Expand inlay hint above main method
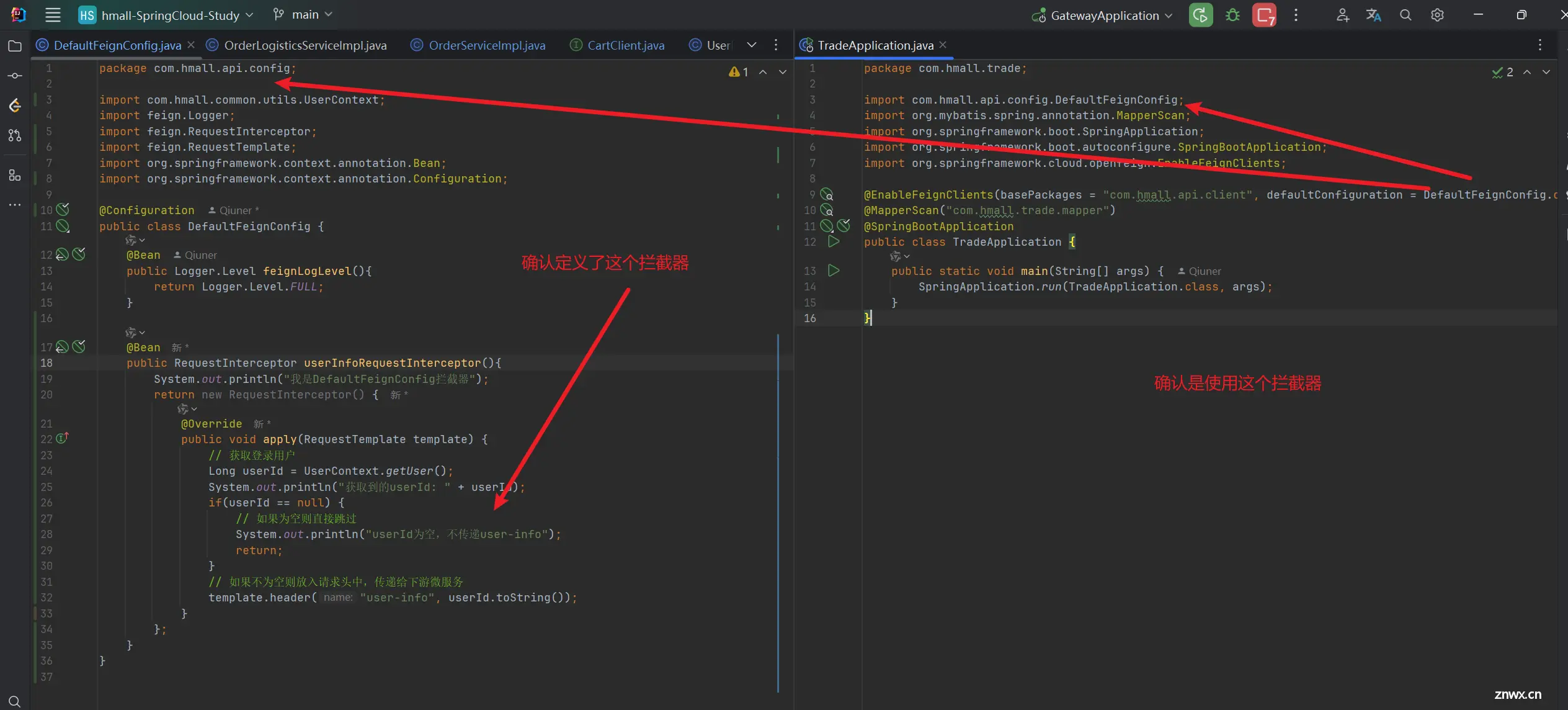 [x=900, y=256]
